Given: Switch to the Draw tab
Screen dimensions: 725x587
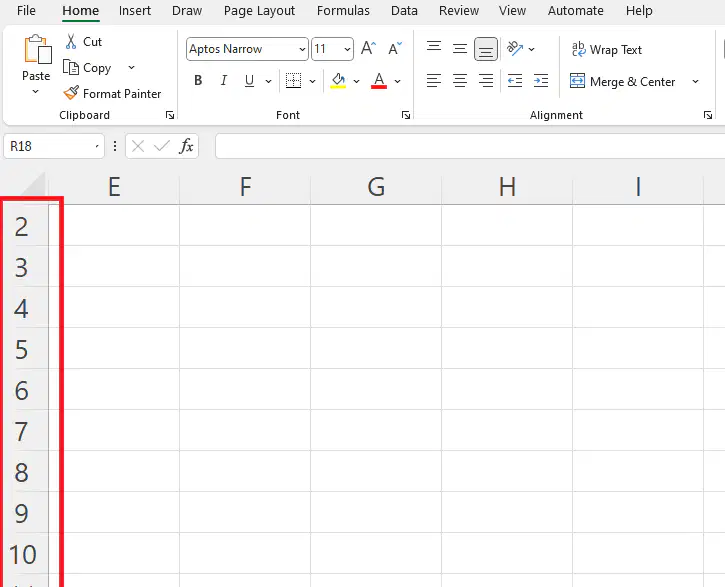Looking at the screenshot, I should coord(187,11).
